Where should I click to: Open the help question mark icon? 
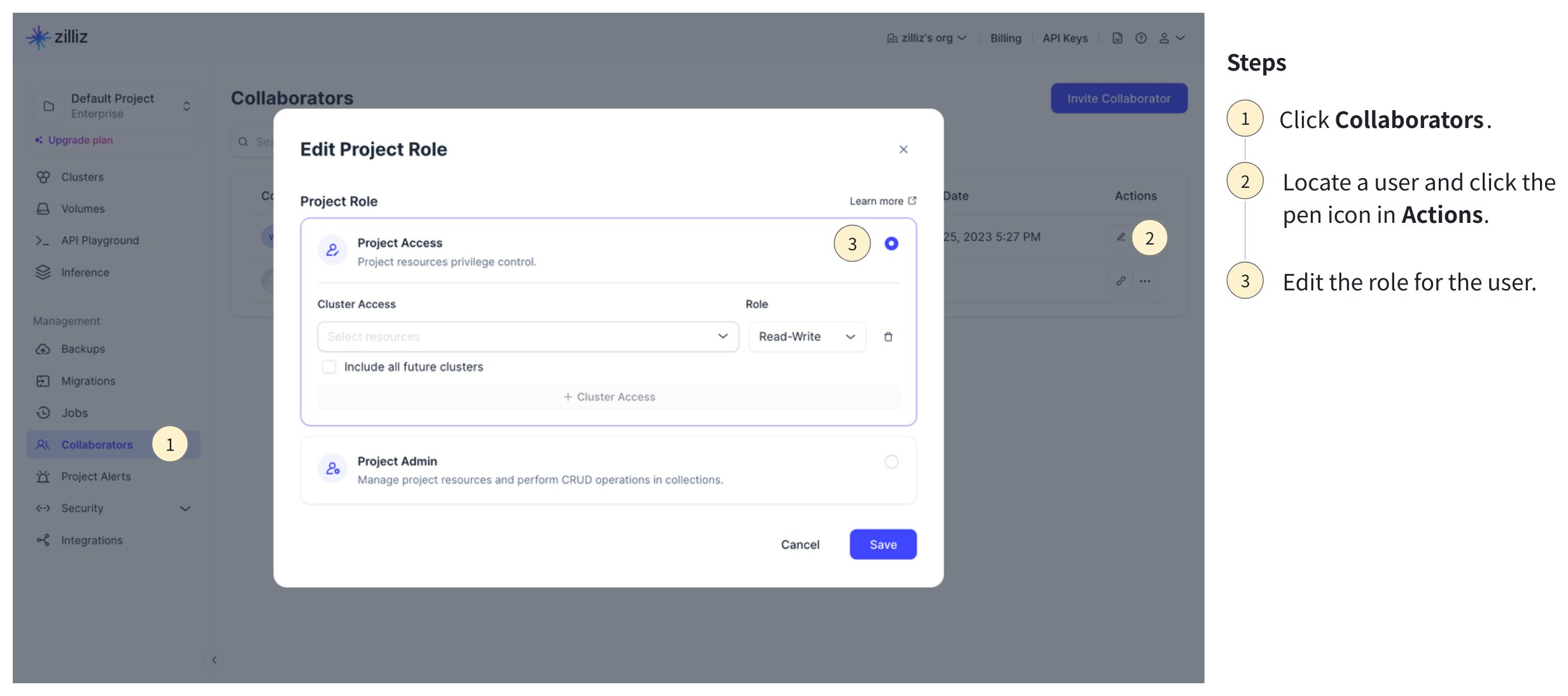click(x=1141, y=38)
